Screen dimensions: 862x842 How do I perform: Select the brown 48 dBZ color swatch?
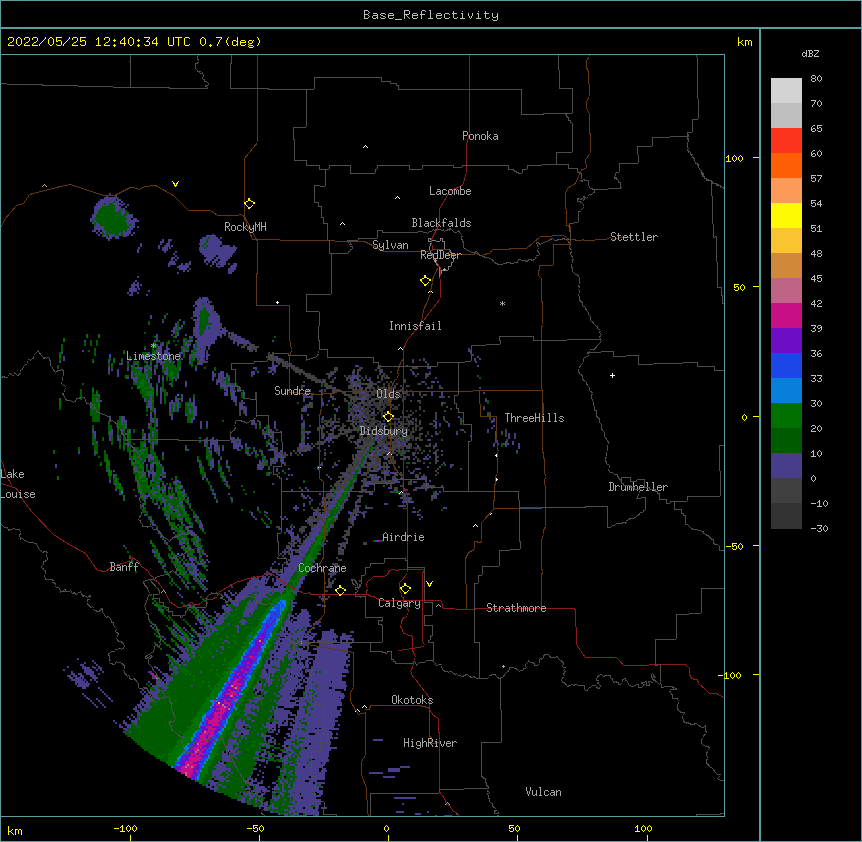click(x=786, y=265)
